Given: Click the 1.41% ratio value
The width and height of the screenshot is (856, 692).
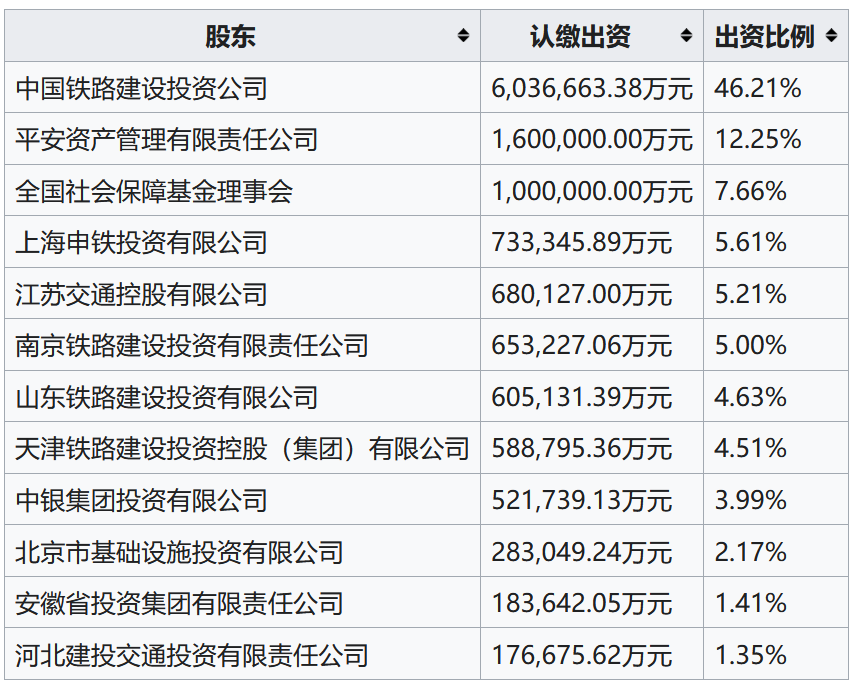Looking at the screenshot, I should (x=751, y=603).
